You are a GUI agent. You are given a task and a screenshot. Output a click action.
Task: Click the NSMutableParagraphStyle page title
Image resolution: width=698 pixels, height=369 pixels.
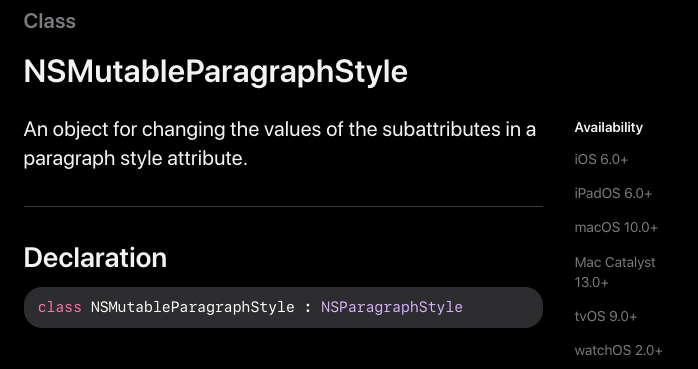tap(215, 72)
